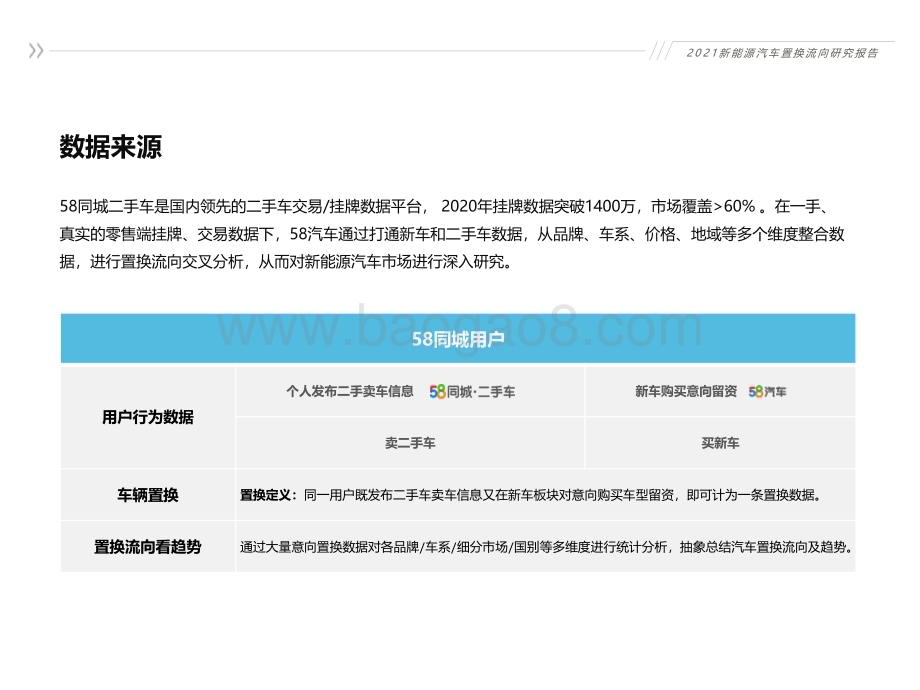Click the paragraph line starting 据，进行置换流向交叉分析

point(288,262)
